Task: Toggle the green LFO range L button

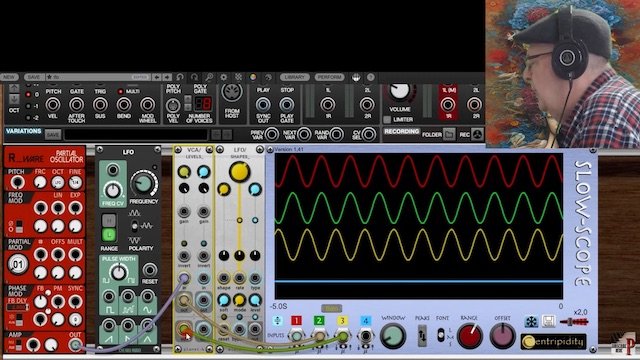Action: pos(109,235)
